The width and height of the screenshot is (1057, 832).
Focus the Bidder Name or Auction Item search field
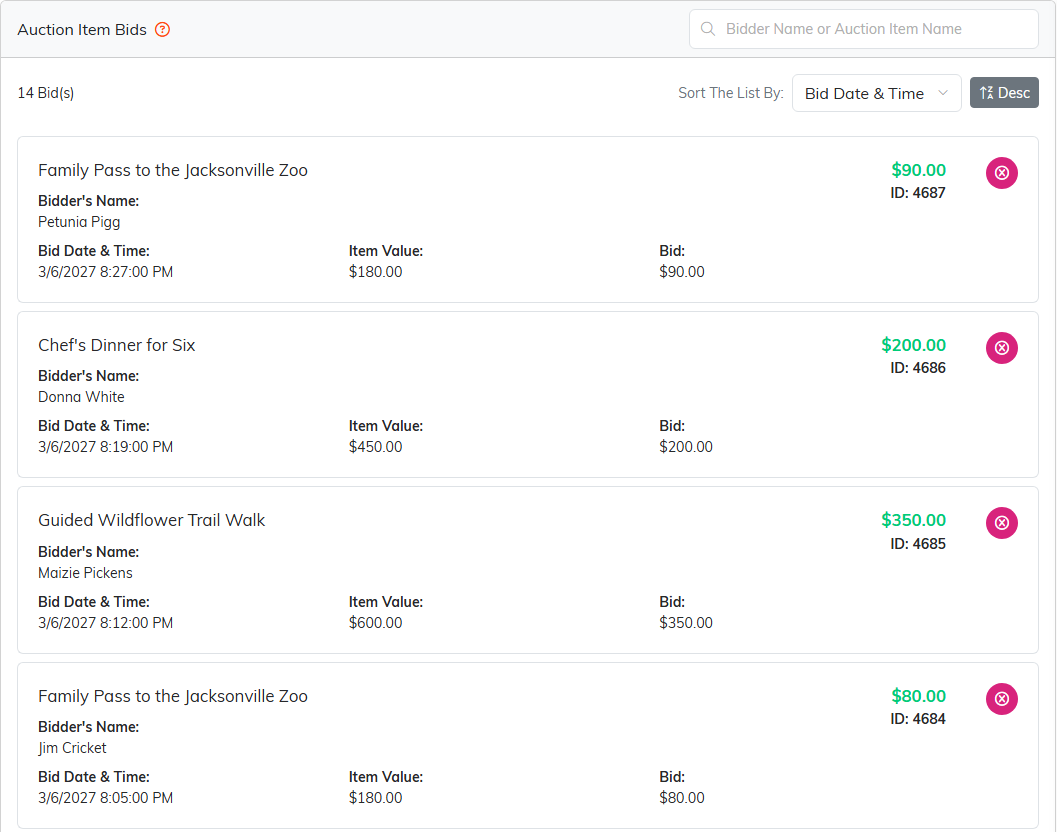(x=864, y=29)
